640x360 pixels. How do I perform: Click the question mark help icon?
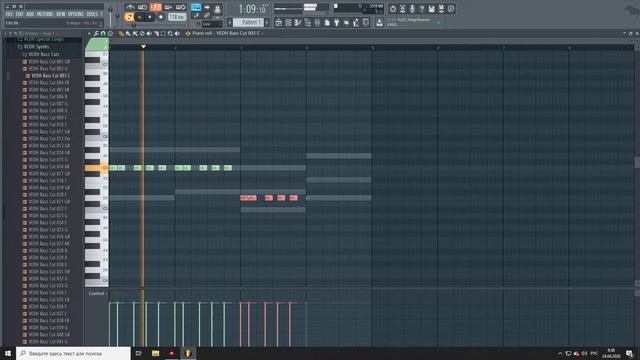[x=422, y=8]
